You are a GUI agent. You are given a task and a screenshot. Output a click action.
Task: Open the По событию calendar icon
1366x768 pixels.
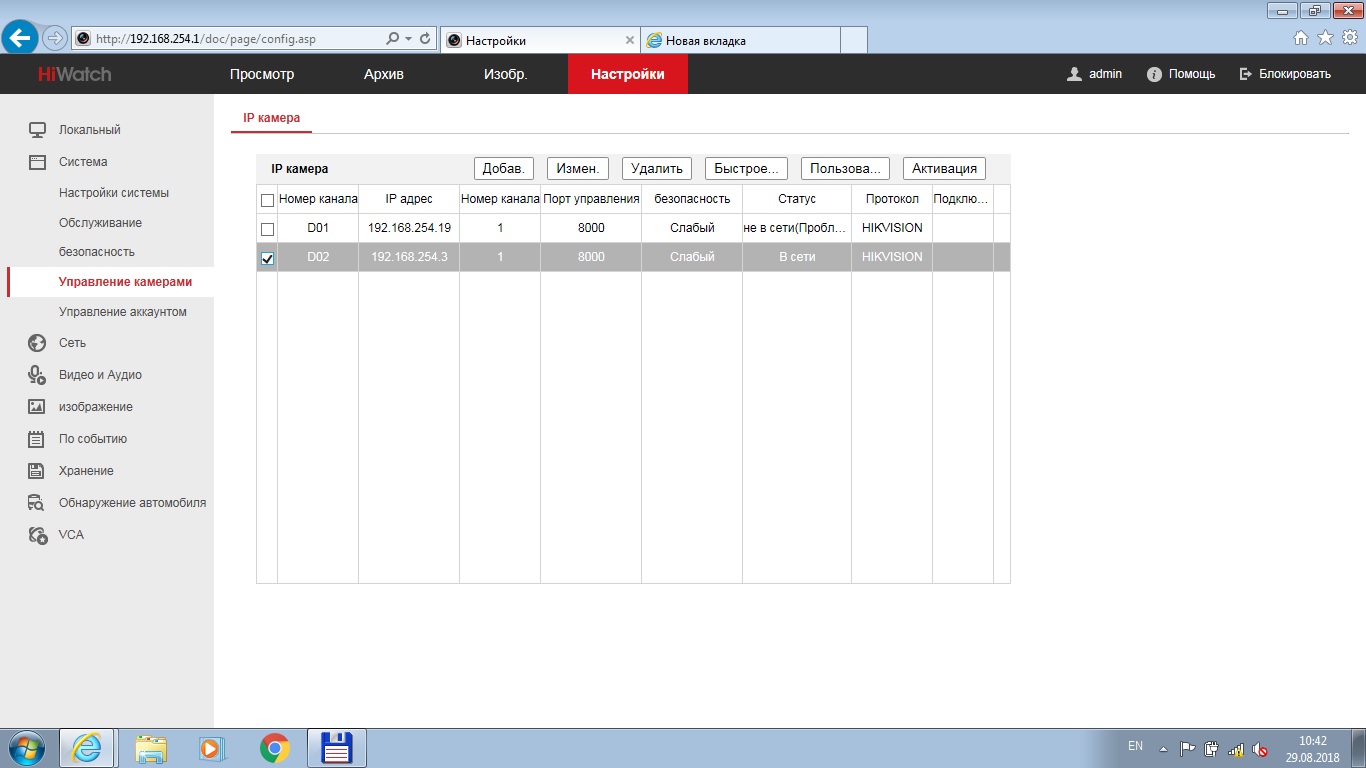[x=38, y=439]
